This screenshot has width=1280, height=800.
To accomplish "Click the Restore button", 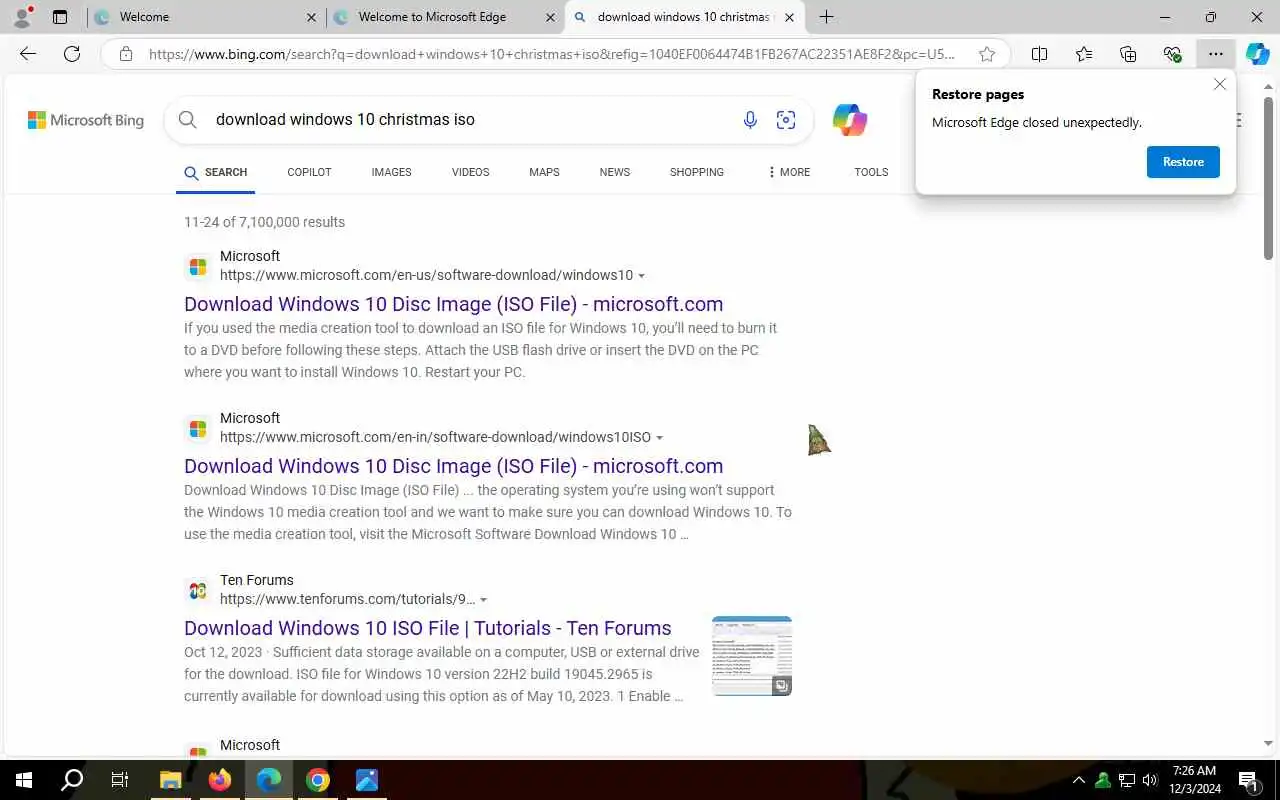I will (x=1183, y=162).
